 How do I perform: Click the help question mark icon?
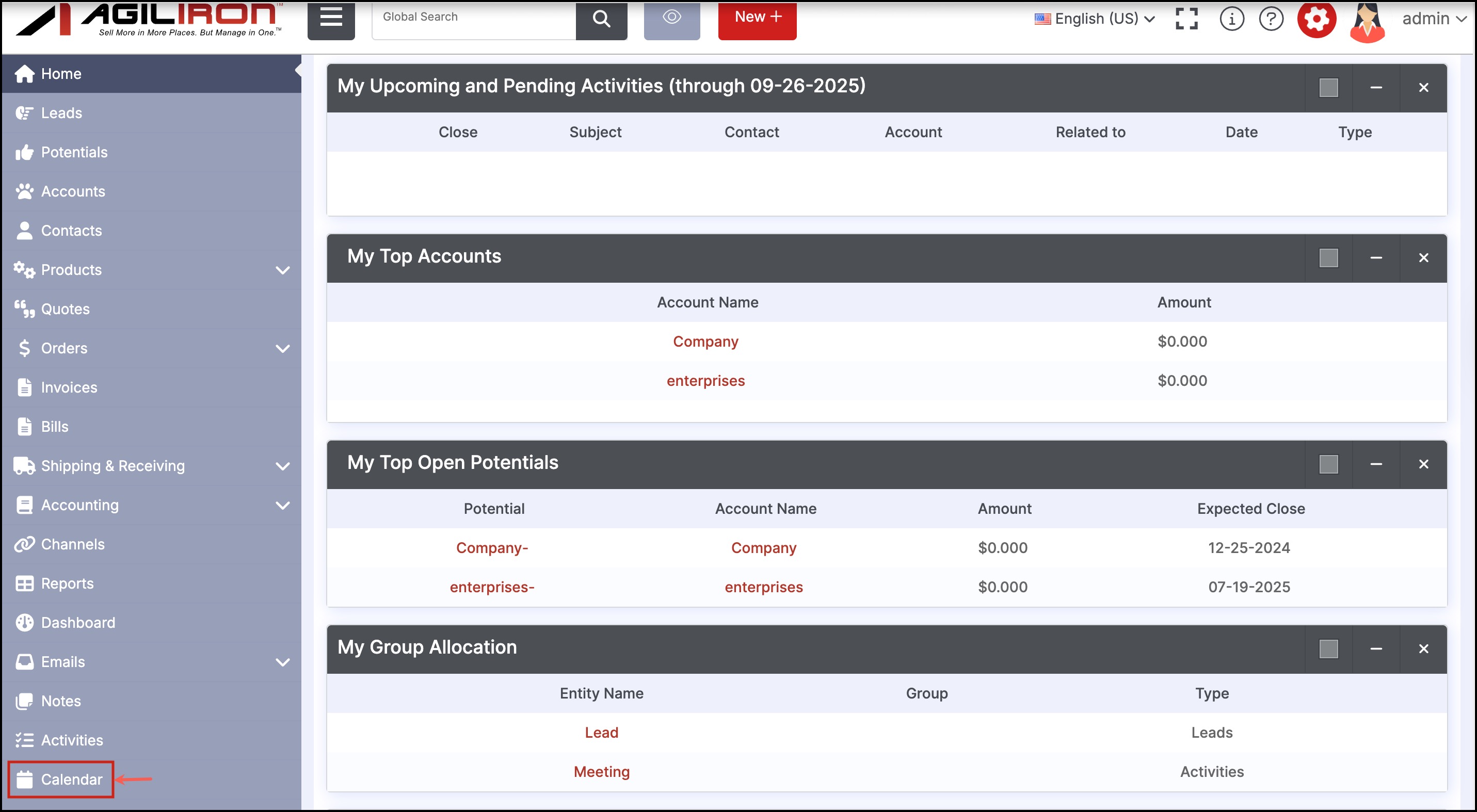(x=1271, y=19)
